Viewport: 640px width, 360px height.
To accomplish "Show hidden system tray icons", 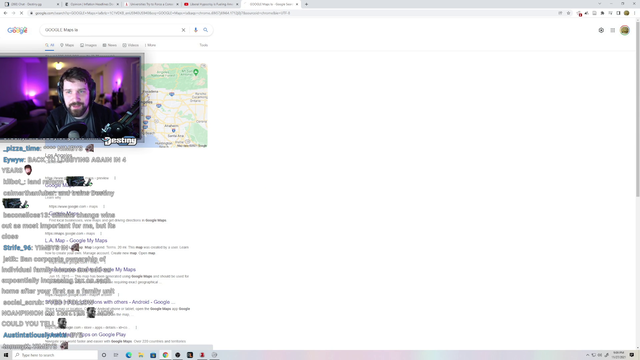I will tap(588, 355).
